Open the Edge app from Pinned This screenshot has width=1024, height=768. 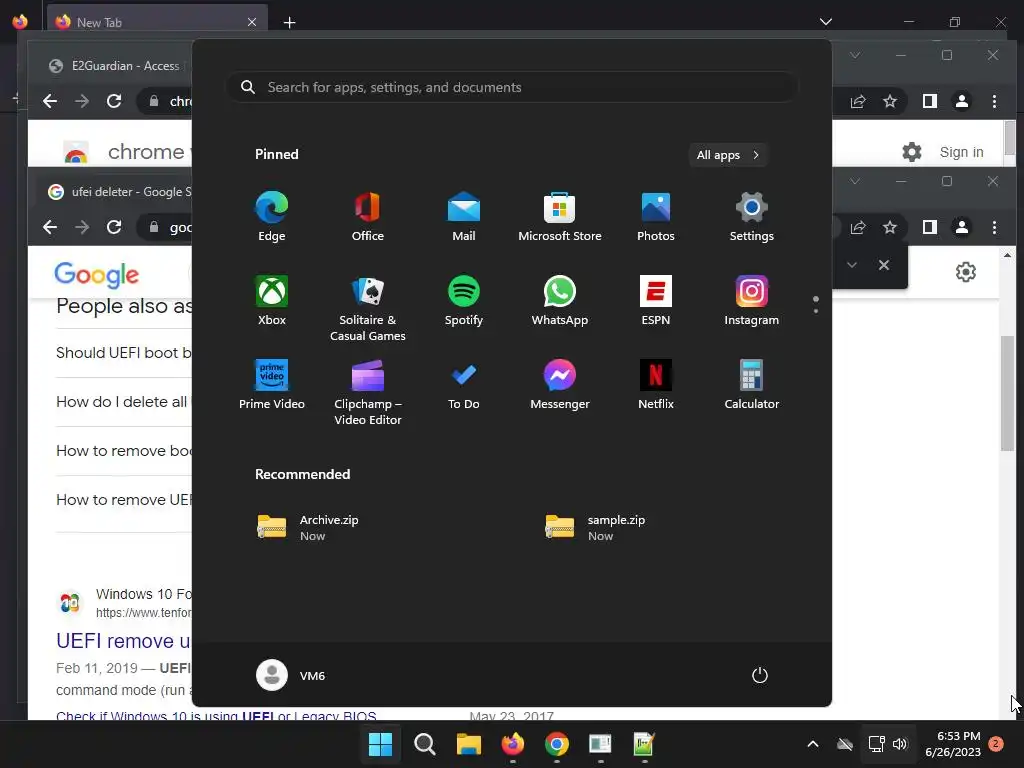tap(272, 216)
